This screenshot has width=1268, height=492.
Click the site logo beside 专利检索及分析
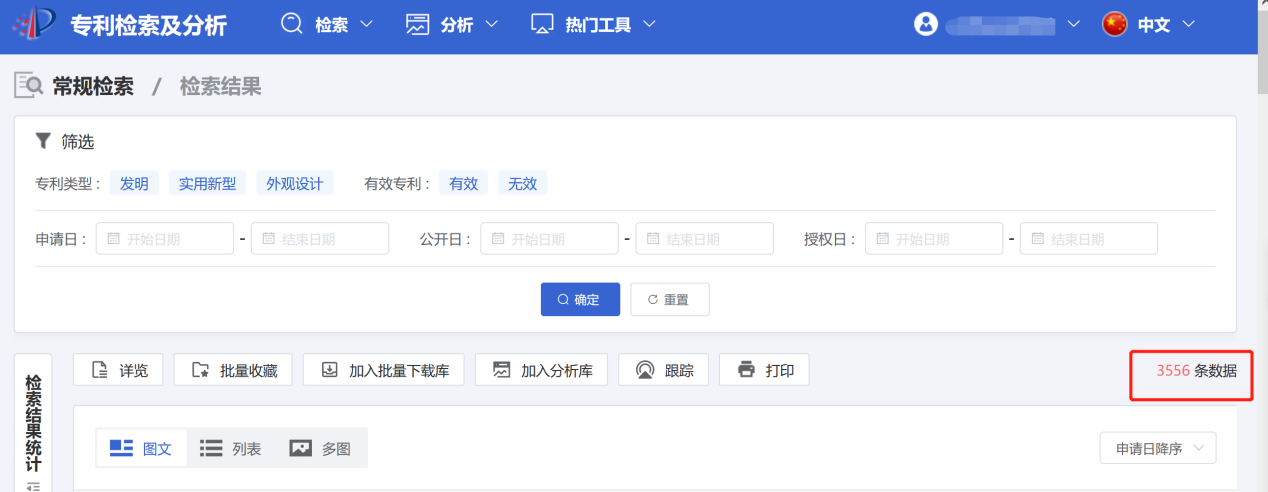(35, 24)
